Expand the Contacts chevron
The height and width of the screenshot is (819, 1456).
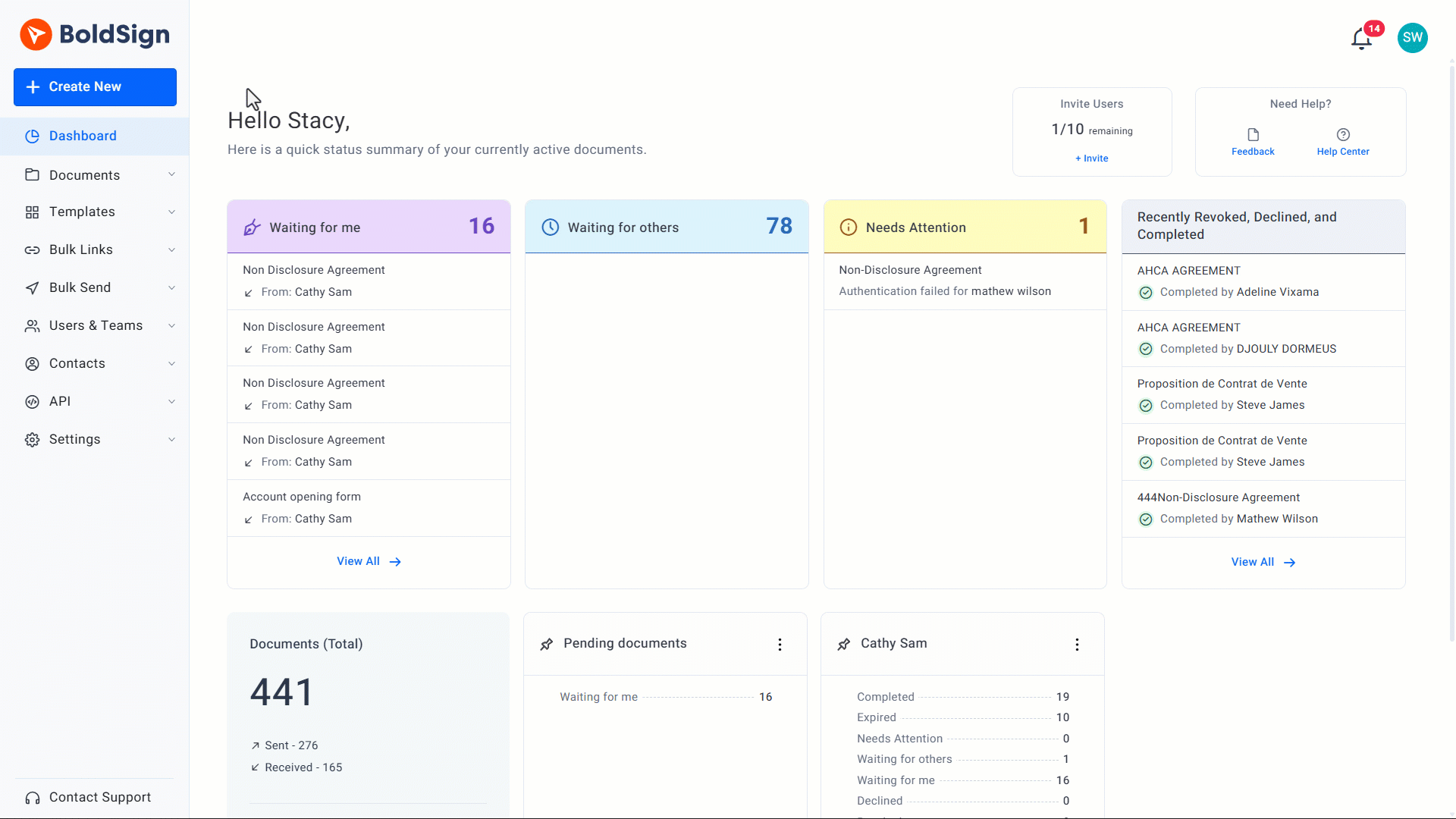pyautogui.click(x=172, y=364)
